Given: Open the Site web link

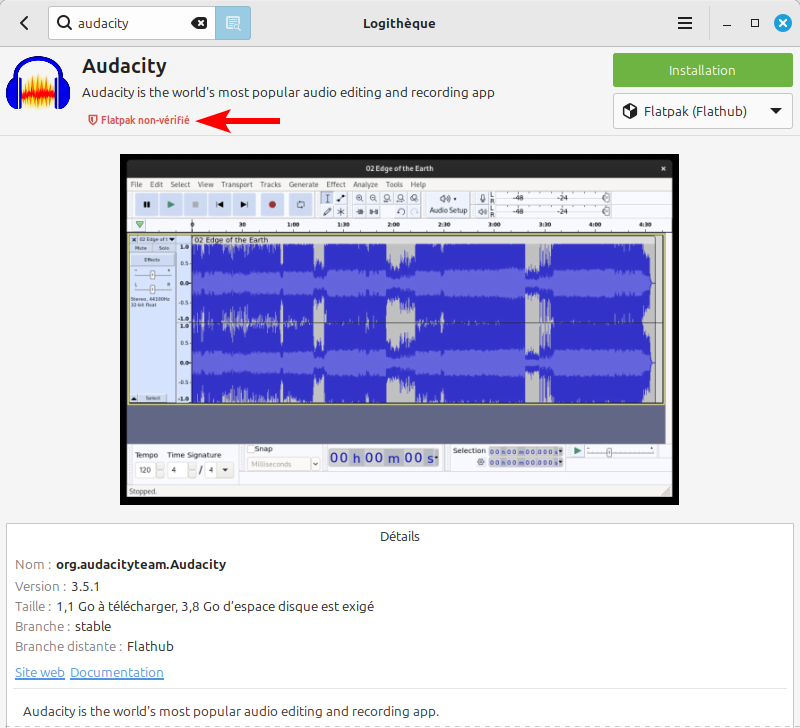Looking at the screenshot, I should click(40, 673).
